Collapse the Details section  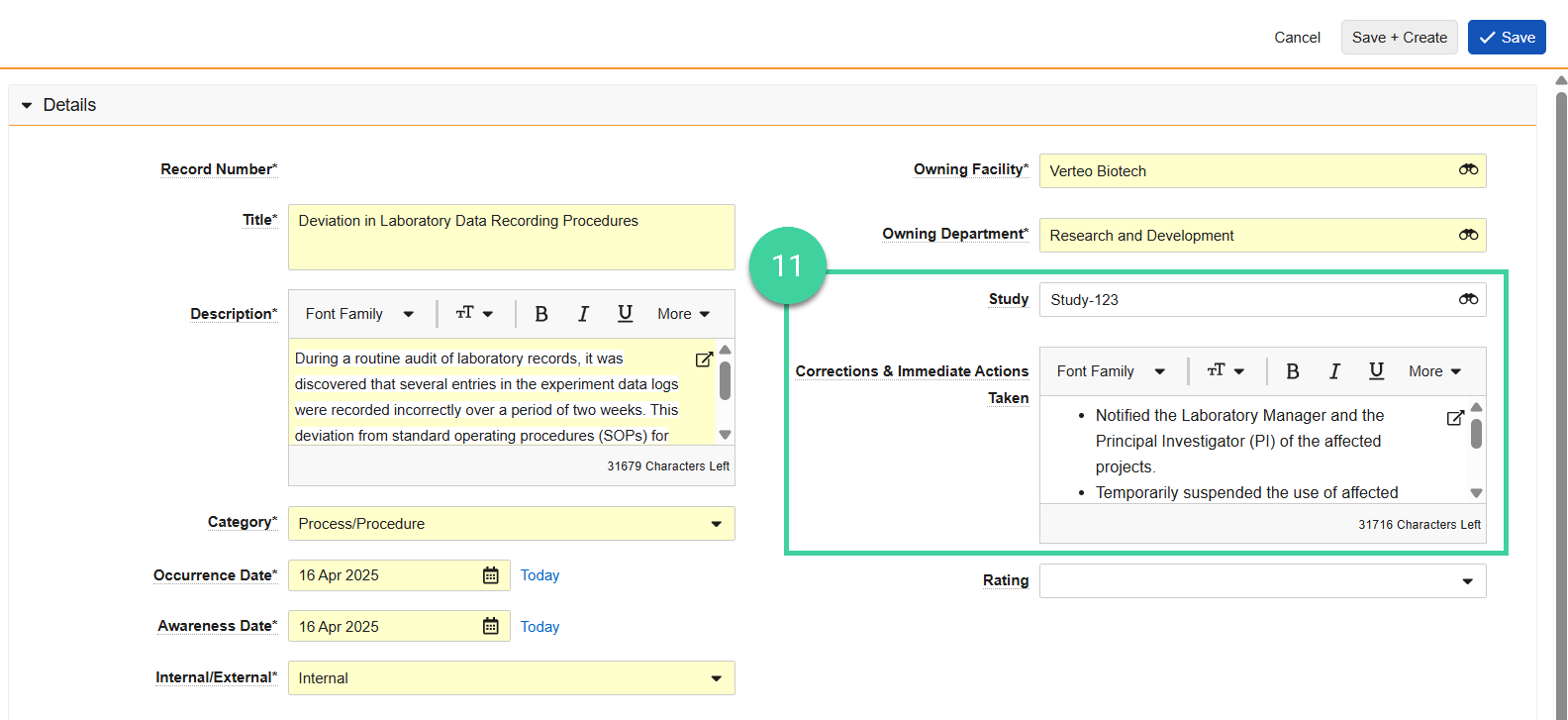pyautogui.click(x=27, y=105)
